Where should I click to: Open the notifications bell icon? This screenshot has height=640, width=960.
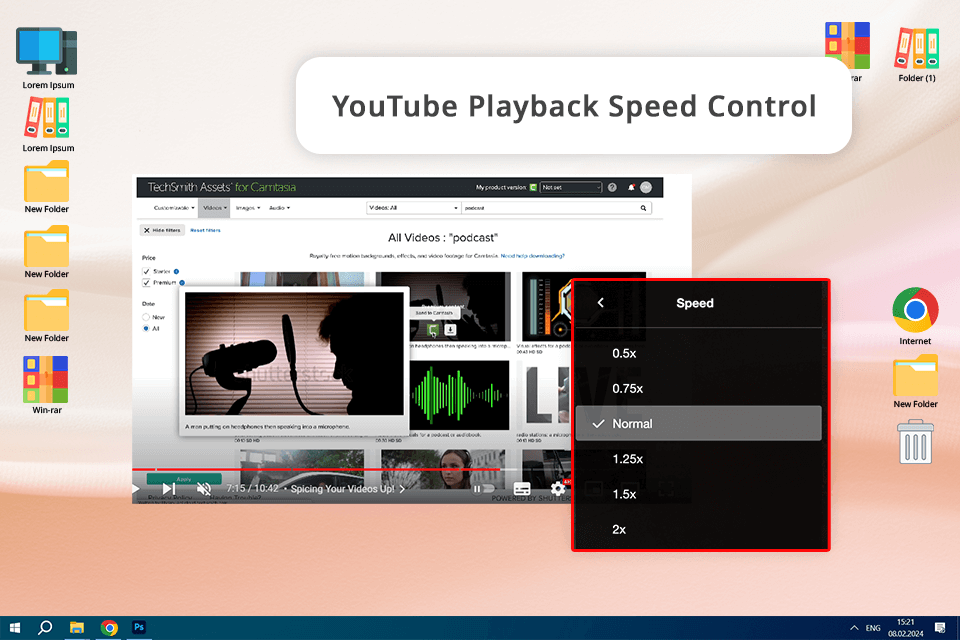coord(631,187)
